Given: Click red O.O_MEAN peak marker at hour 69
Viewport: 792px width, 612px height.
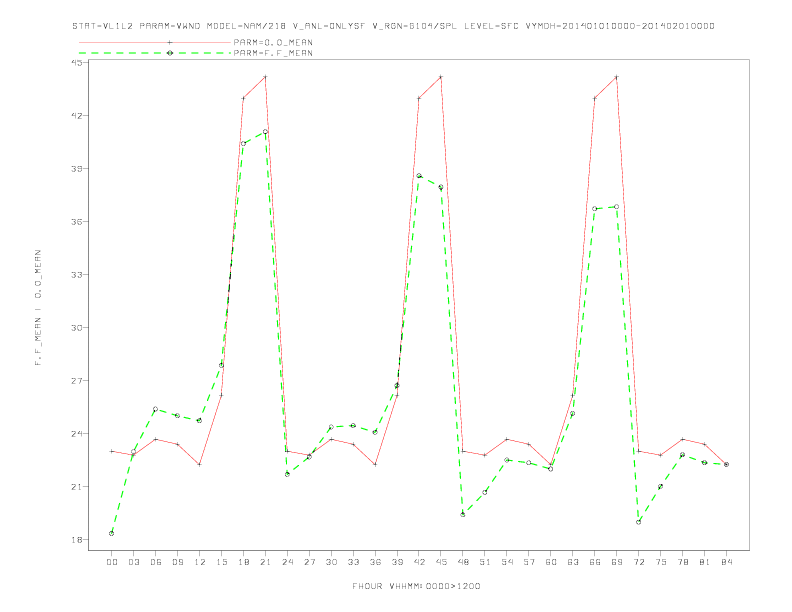Looking at the screenshot, I should 617,77.
